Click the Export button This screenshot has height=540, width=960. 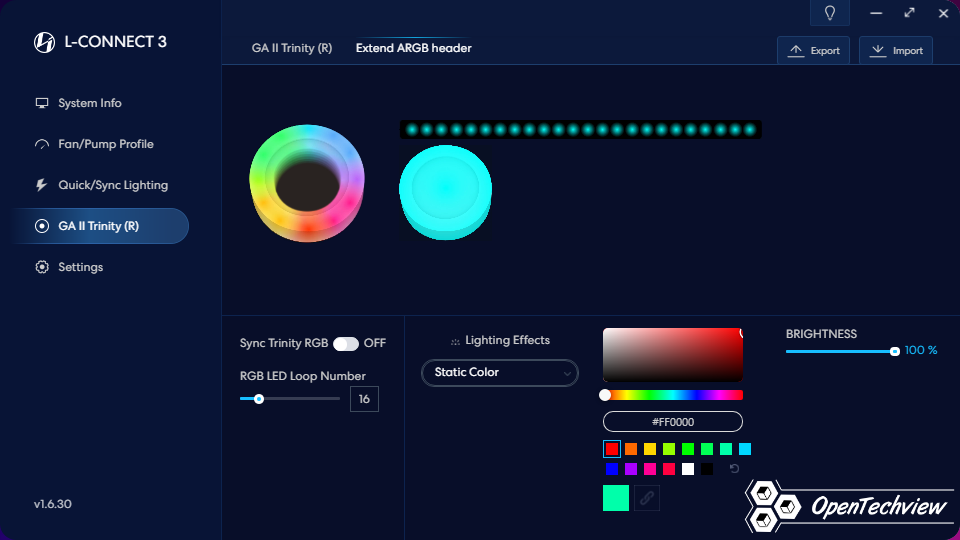point(813,50)
